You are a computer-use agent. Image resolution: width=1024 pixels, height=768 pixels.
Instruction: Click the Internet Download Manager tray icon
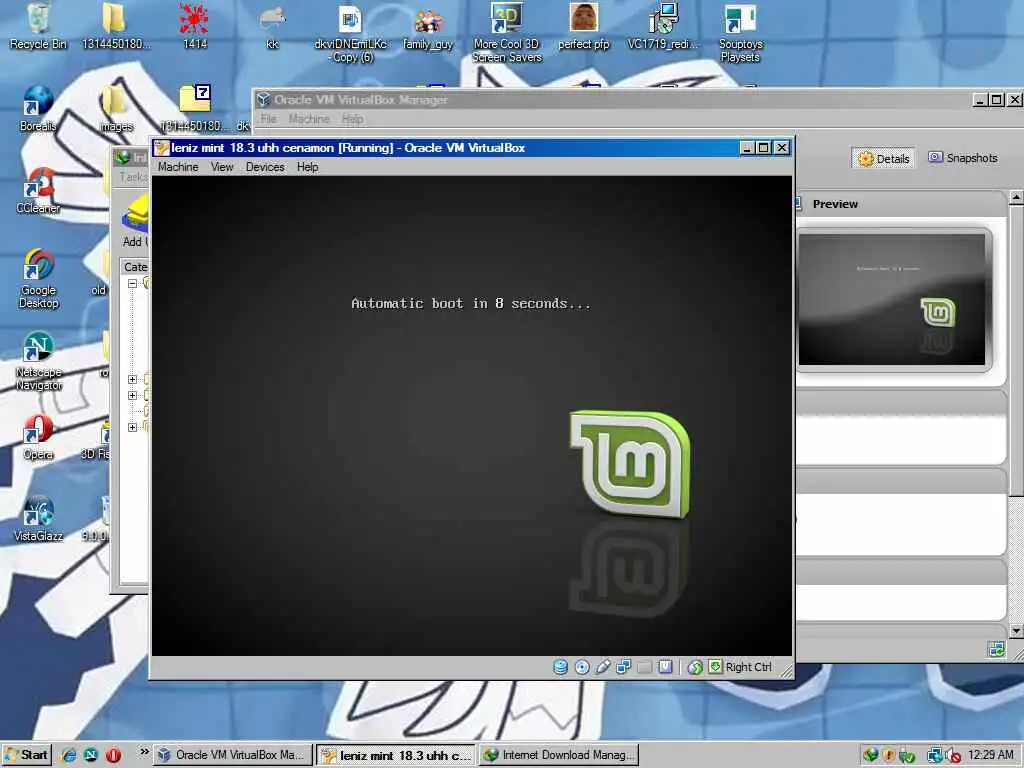870,756
